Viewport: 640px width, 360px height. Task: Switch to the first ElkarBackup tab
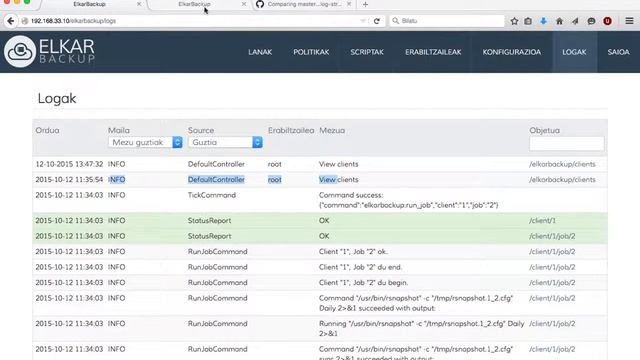[89, 4]
